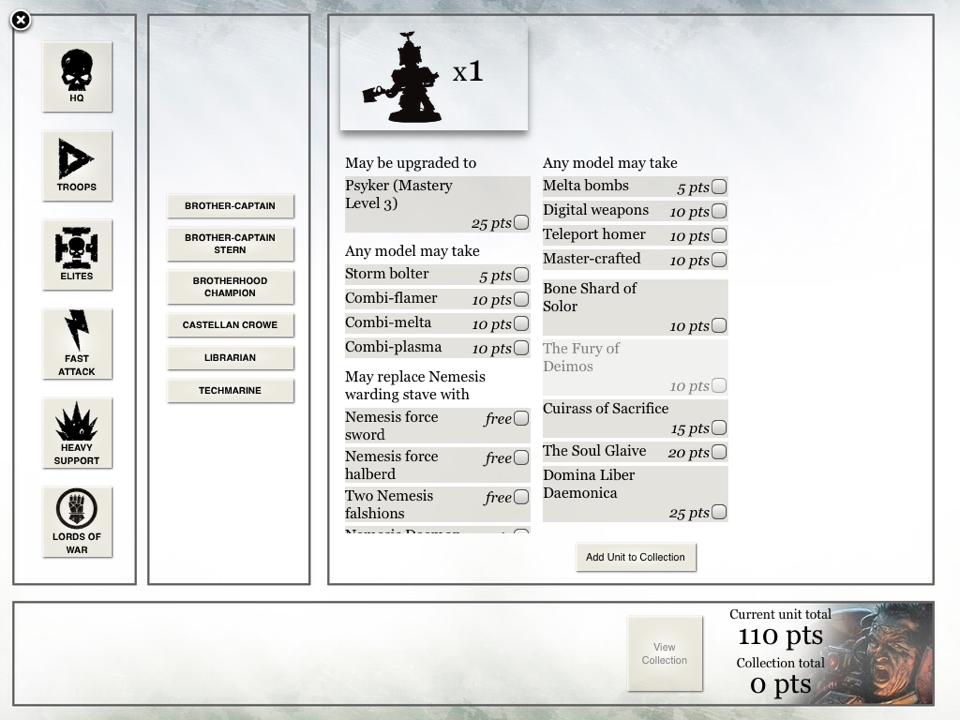The height and width of the screenshot is (720, 960).
Task: Click the "x1" model count
Action: [468, 72]
